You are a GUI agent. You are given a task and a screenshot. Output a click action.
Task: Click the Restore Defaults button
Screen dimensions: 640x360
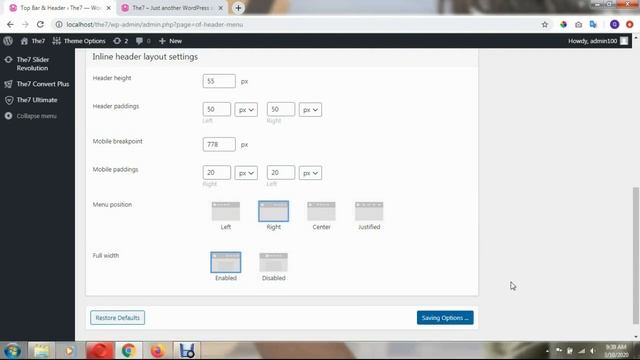[x=118, y=318]
